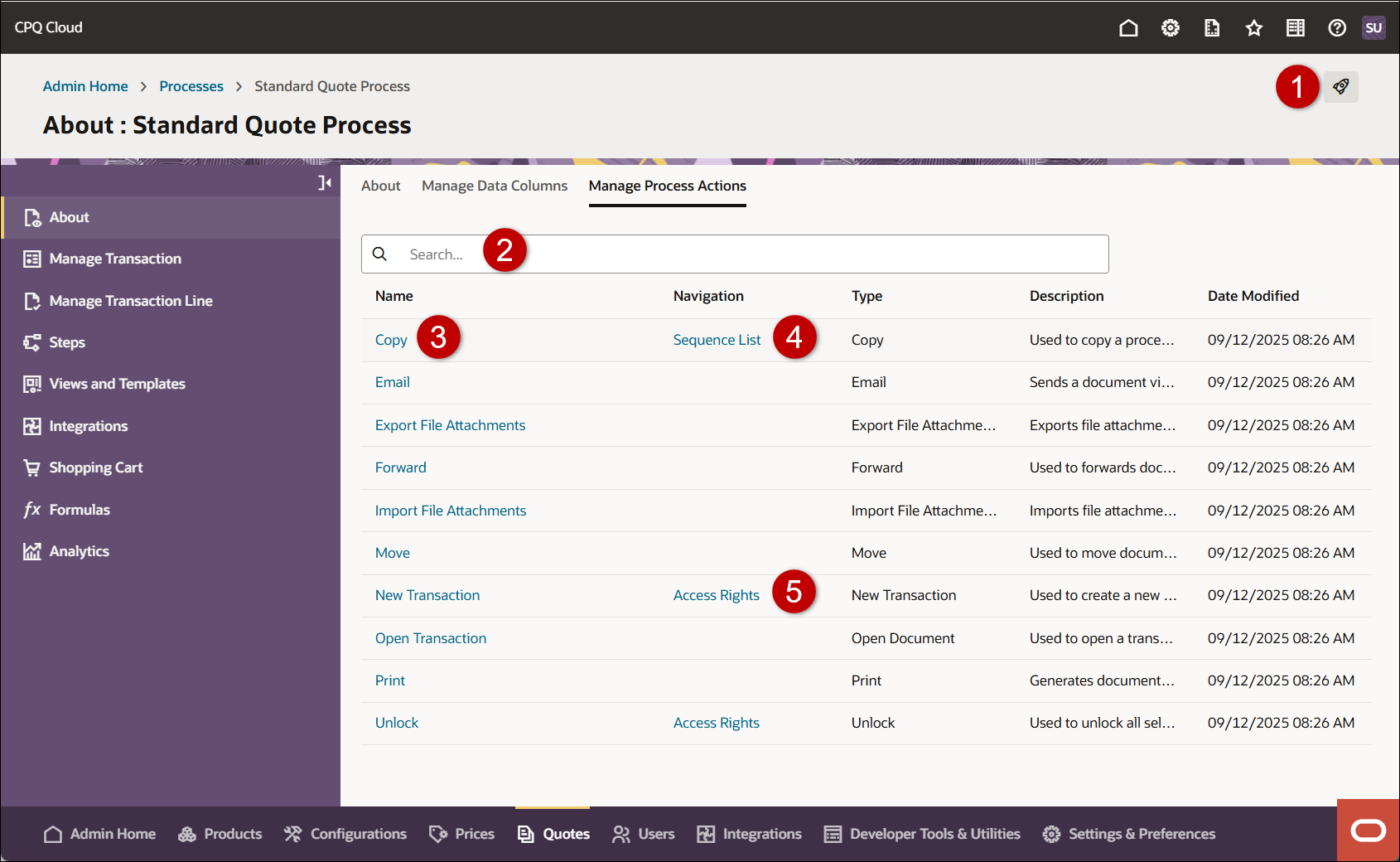Open Developer Tools & Utilities in footer
The width and height of the screenshot is (1400, 862).
[934, 834]
